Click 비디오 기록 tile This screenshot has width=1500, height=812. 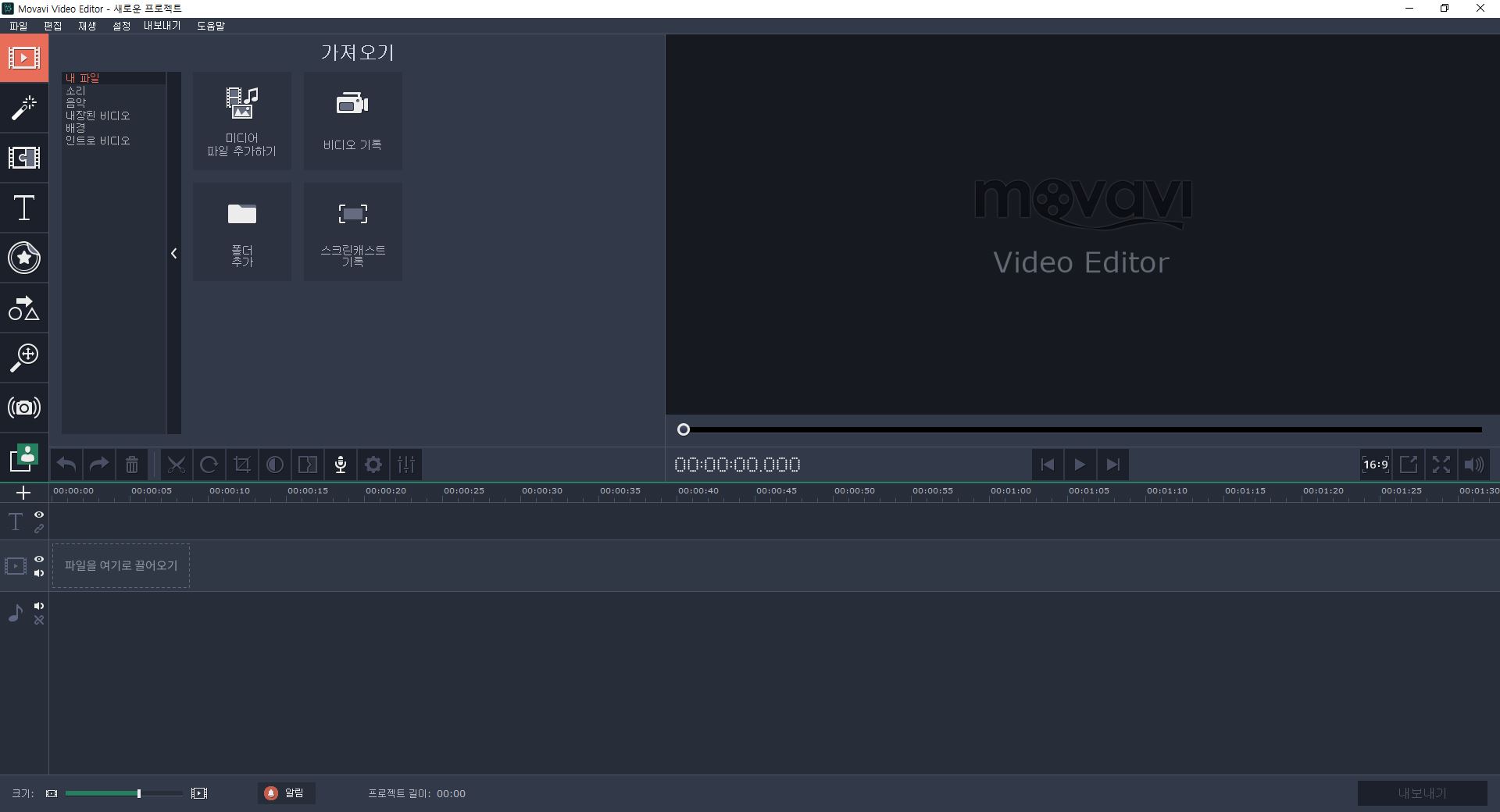pyautogui.click(x=353, y=121)
